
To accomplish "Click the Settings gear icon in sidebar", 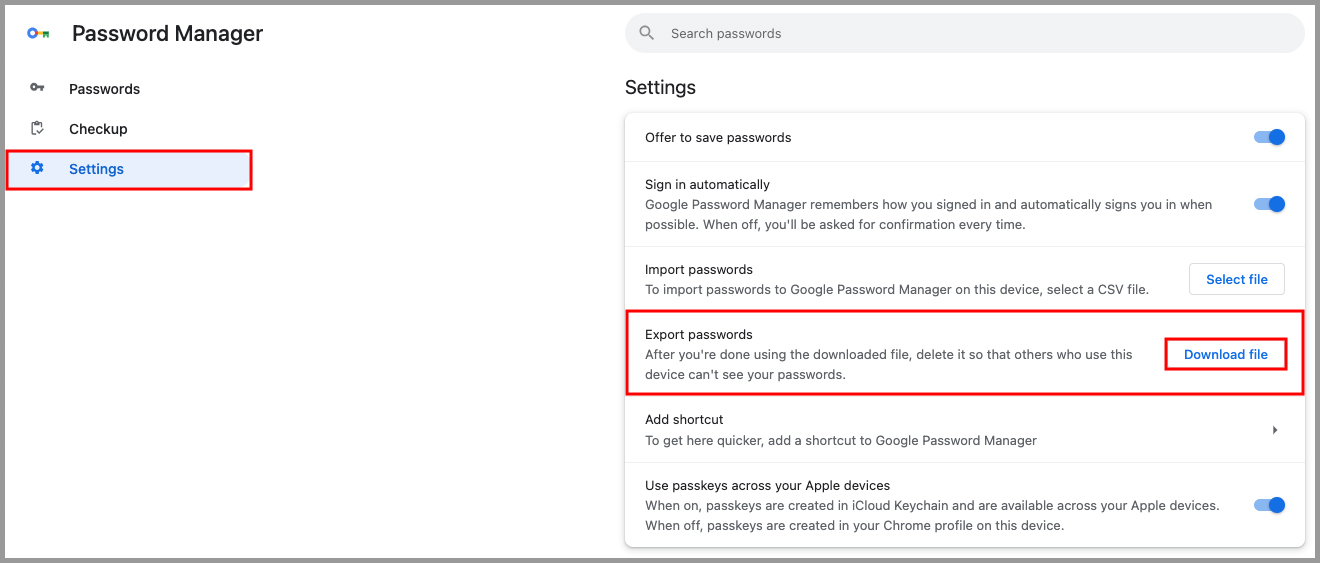I will [37, 168].
